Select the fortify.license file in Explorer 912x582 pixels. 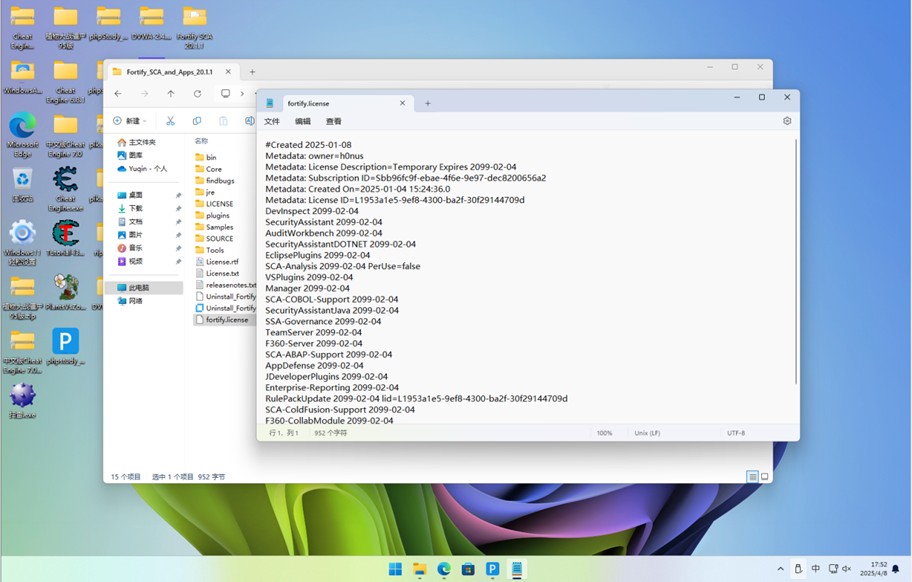[225, 320]
